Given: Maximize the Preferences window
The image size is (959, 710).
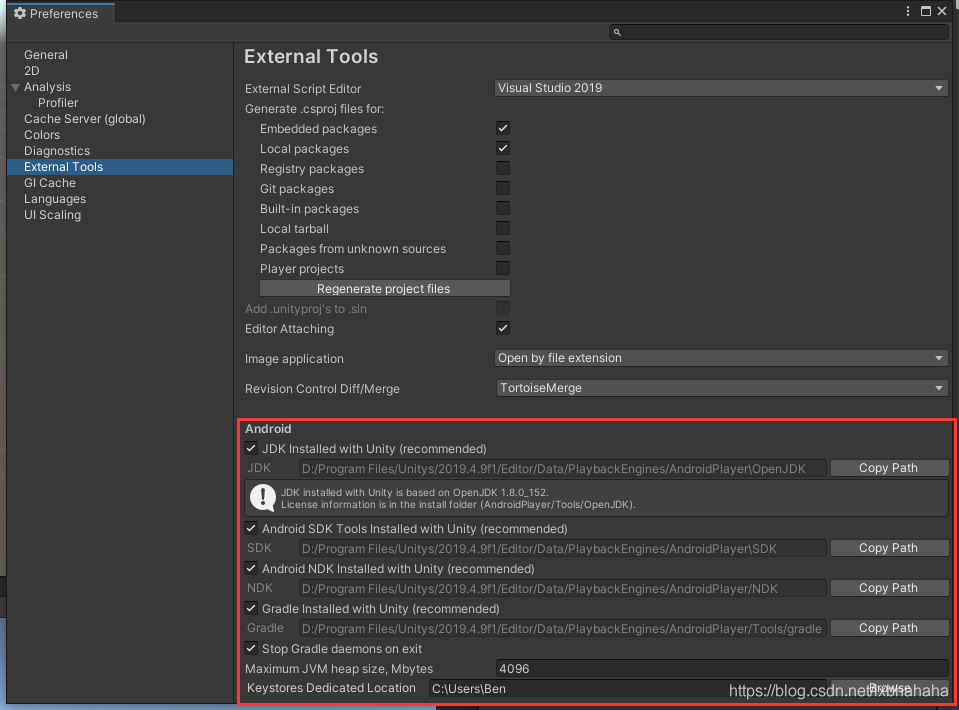Looking at the screenshot, I should click(925, 11).
